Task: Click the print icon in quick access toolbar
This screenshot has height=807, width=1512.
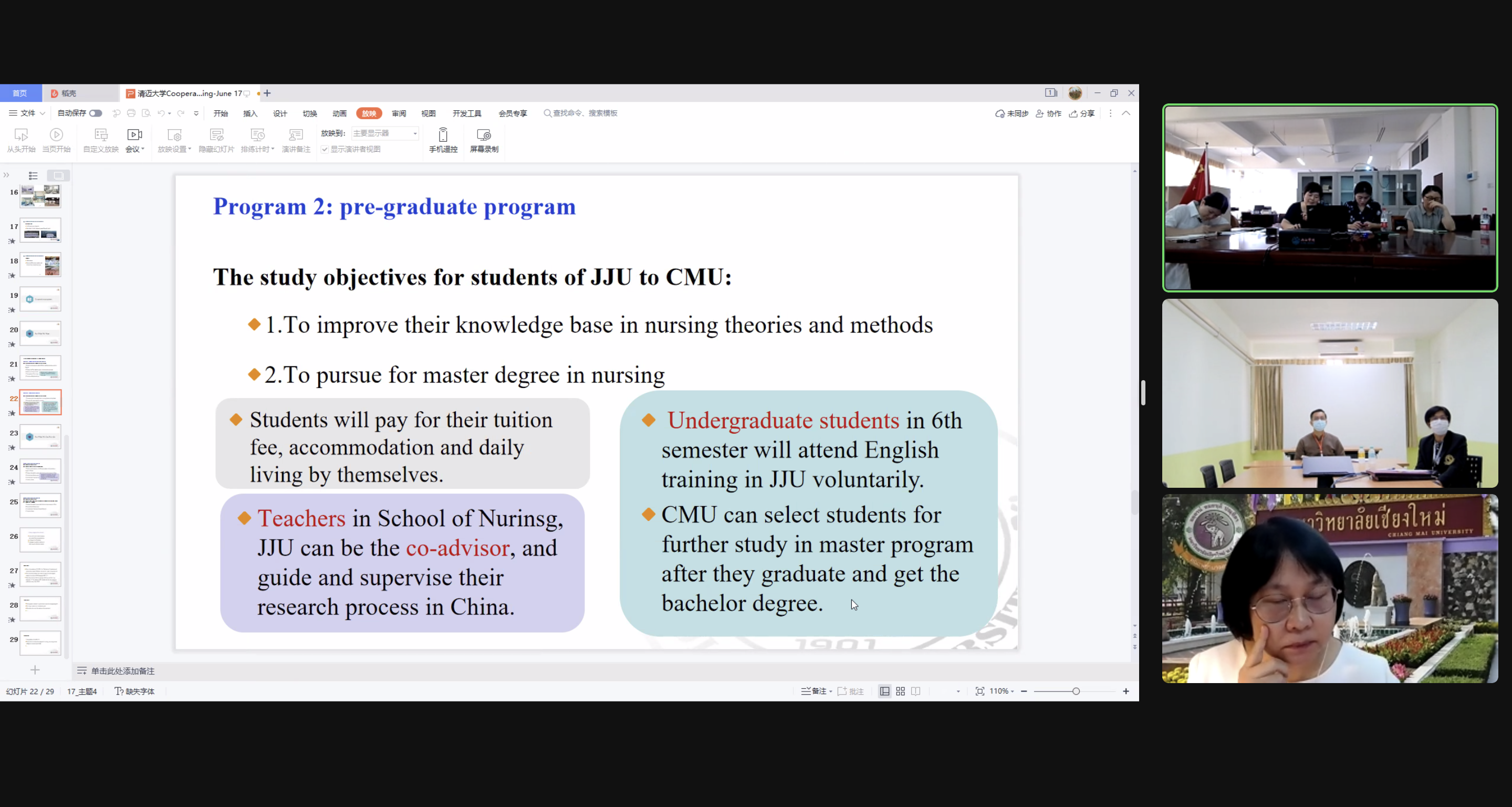Action: tap(131, 113)
